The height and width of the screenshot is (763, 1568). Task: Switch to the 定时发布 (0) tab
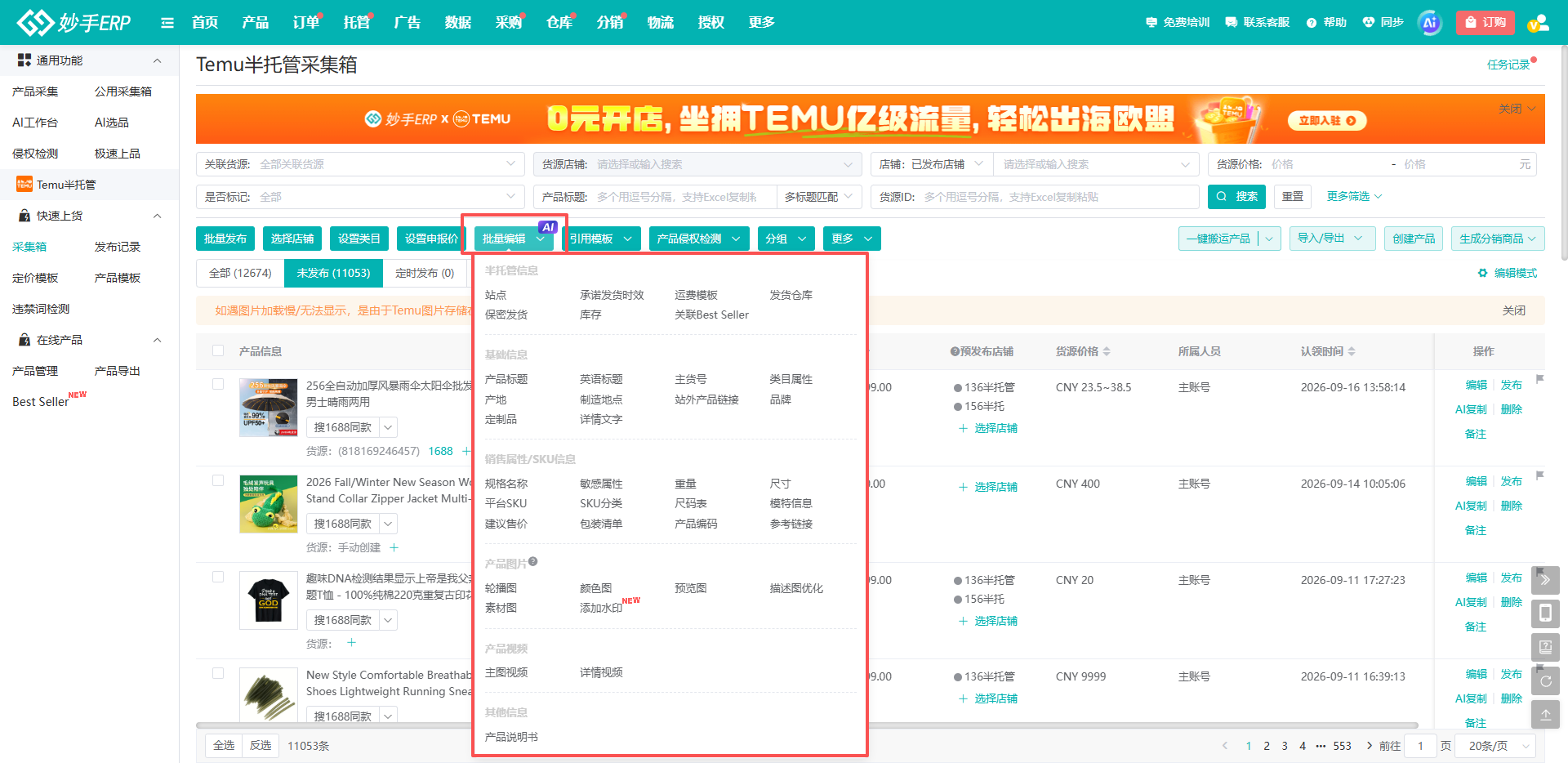(x=425, y=273)
